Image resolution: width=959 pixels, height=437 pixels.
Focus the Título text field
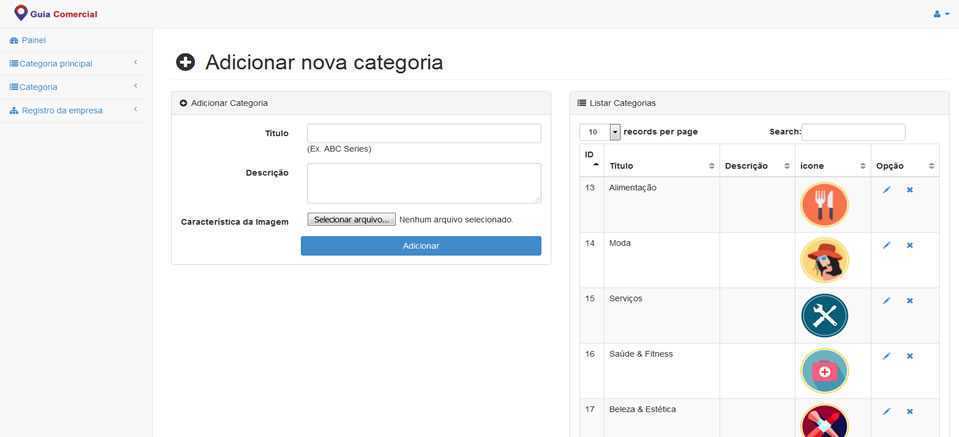(x=424, y=133)
